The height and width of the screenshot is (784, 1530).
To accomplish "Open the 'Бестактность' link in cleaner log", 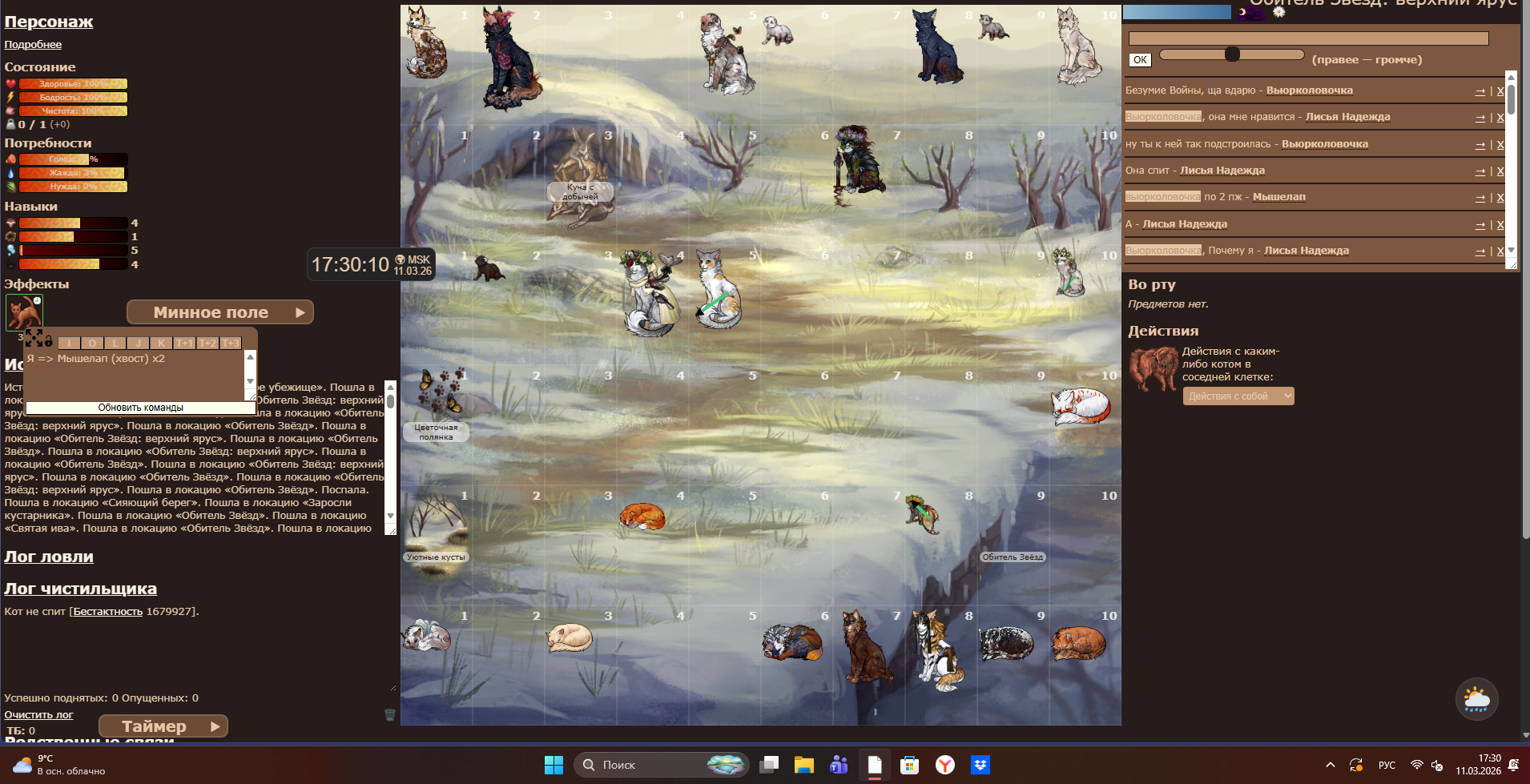I will [107, 612].
